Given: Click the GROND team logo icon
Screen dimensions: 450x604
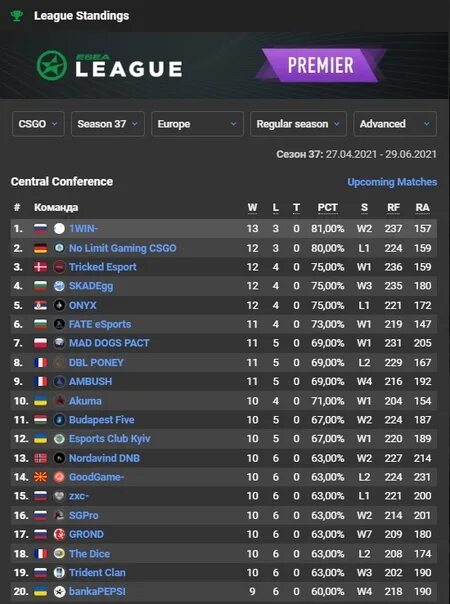Looking at the screenshot, I should [59, 534].
